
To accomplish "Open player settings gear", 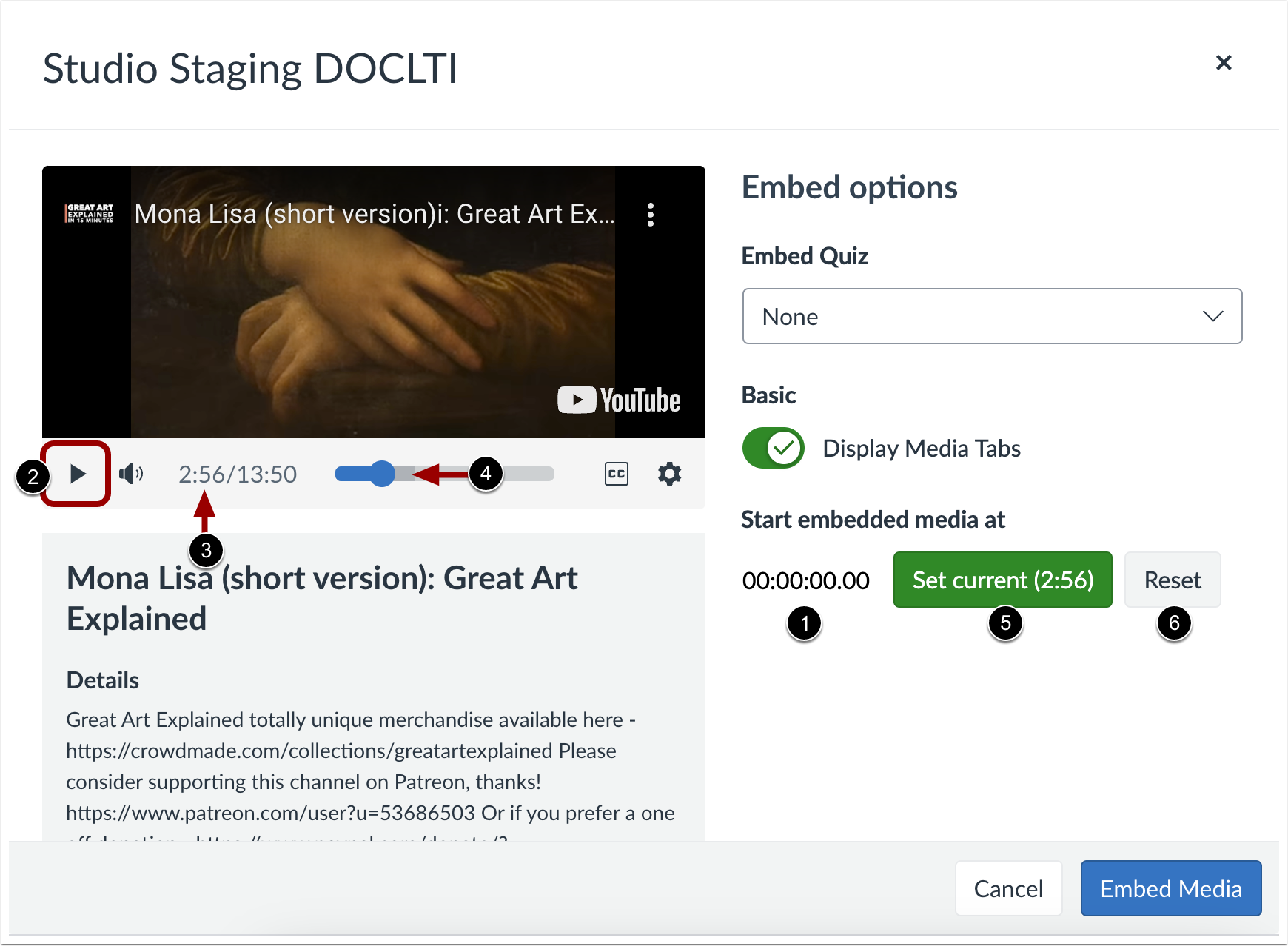I will [x=670, y=474].
